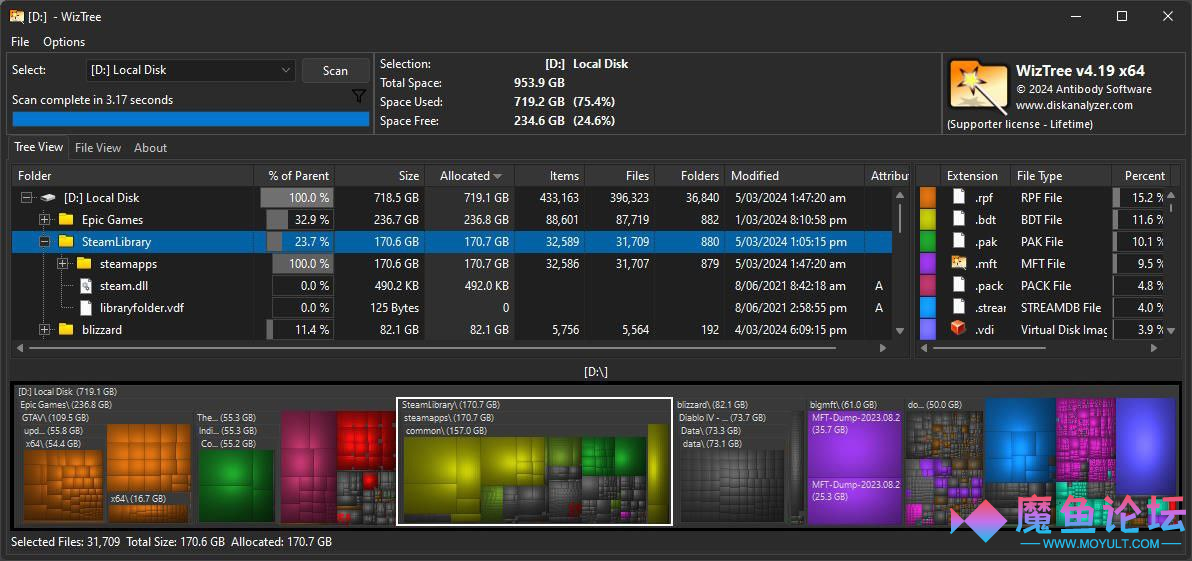Click the www.diskanalyzer.com link
This screenshot has height=561, width=1192.
click(x=1074, y=106)
